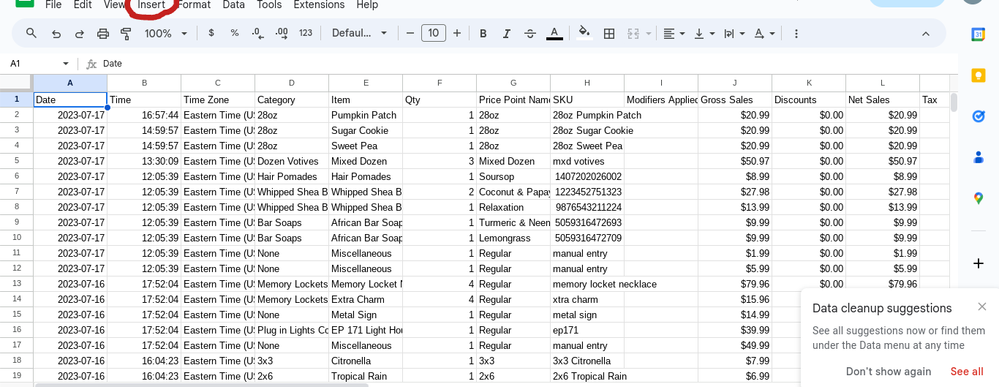
Task: Select column J header
Action: pos(735,83)
